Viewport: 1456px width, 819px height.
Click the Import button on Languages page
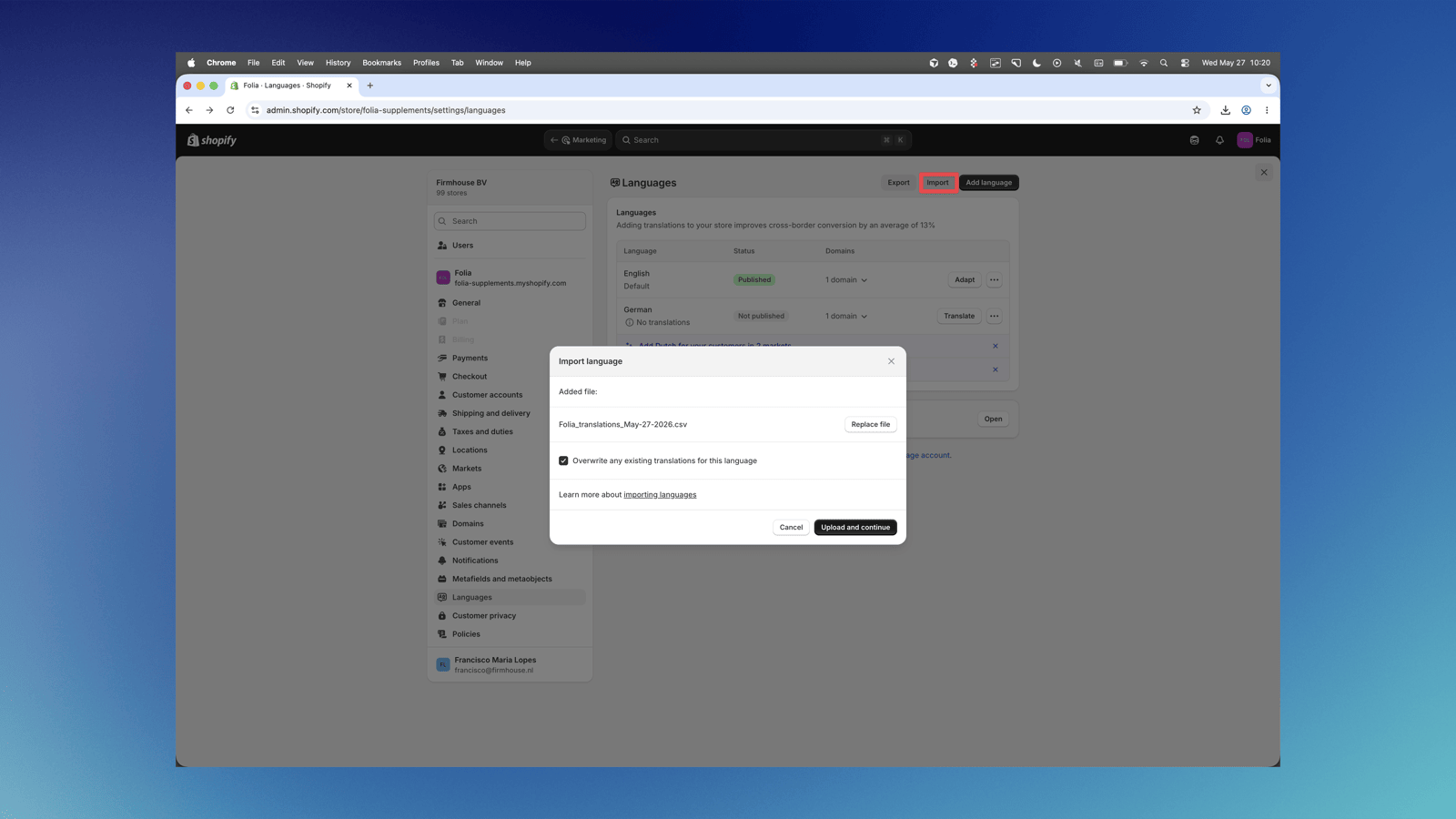[937, 183]
